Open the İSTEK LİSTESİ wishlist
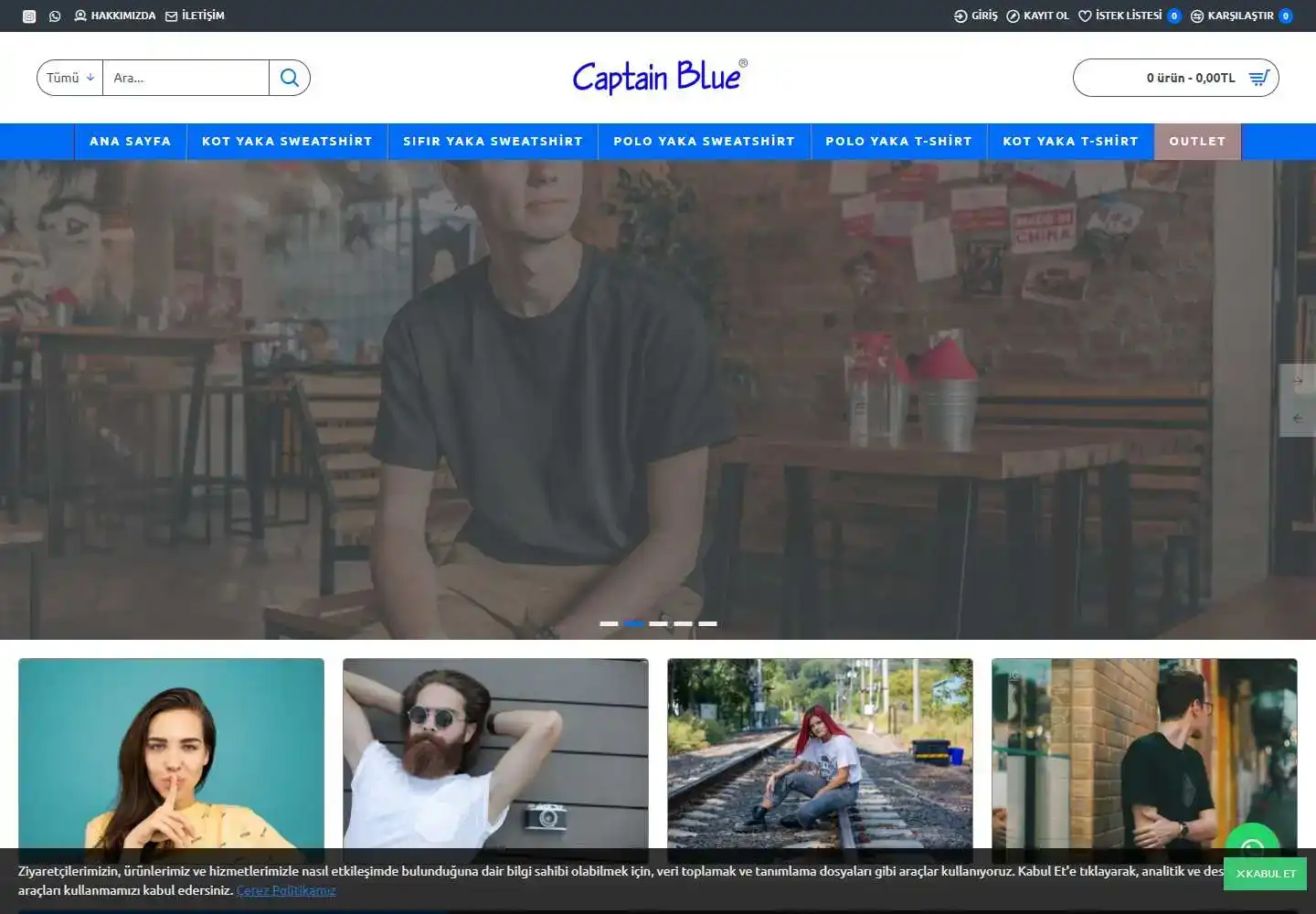Image resolution: width=1316 pixels, height=914 pixels. pos(1130,16)
